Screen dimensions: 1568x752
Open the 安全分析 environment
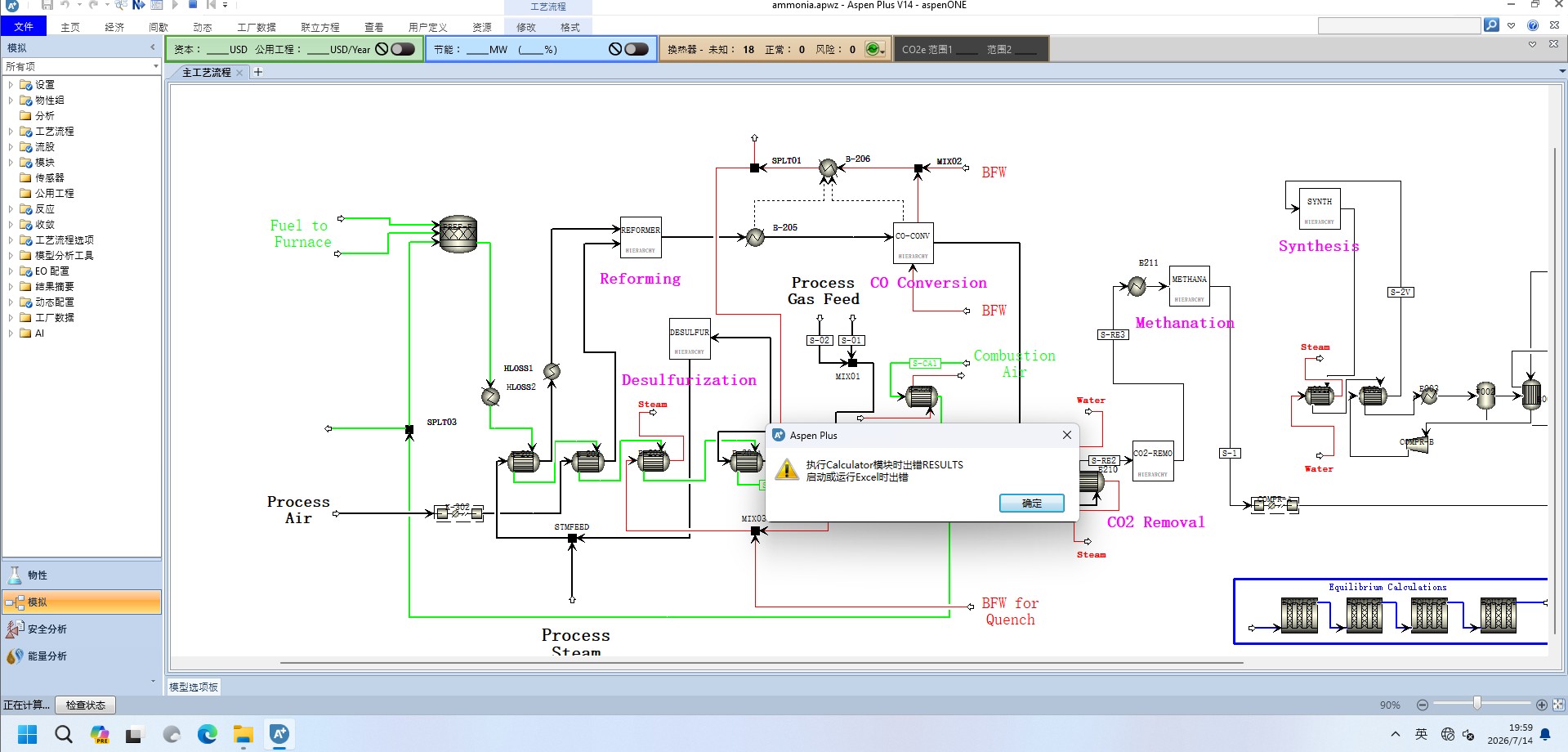coord(82,629)
